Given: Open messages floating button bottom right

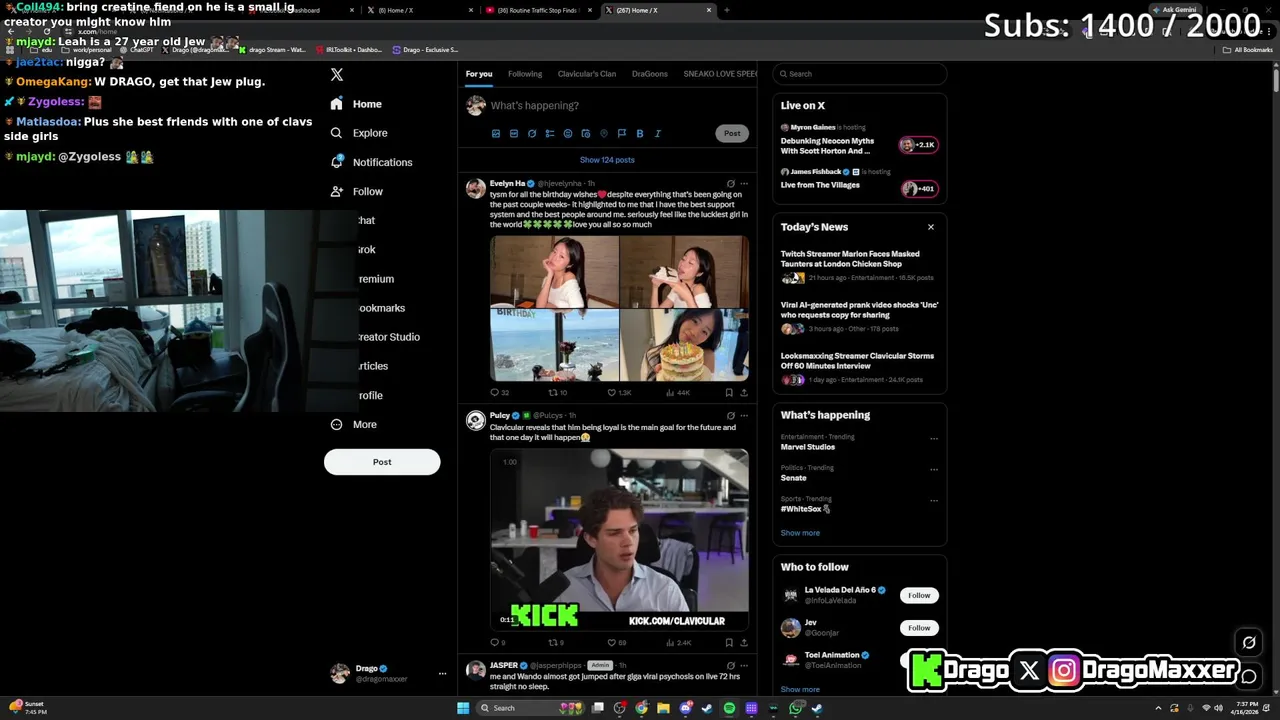Looking at the screenshot, I should [1249, 677].
